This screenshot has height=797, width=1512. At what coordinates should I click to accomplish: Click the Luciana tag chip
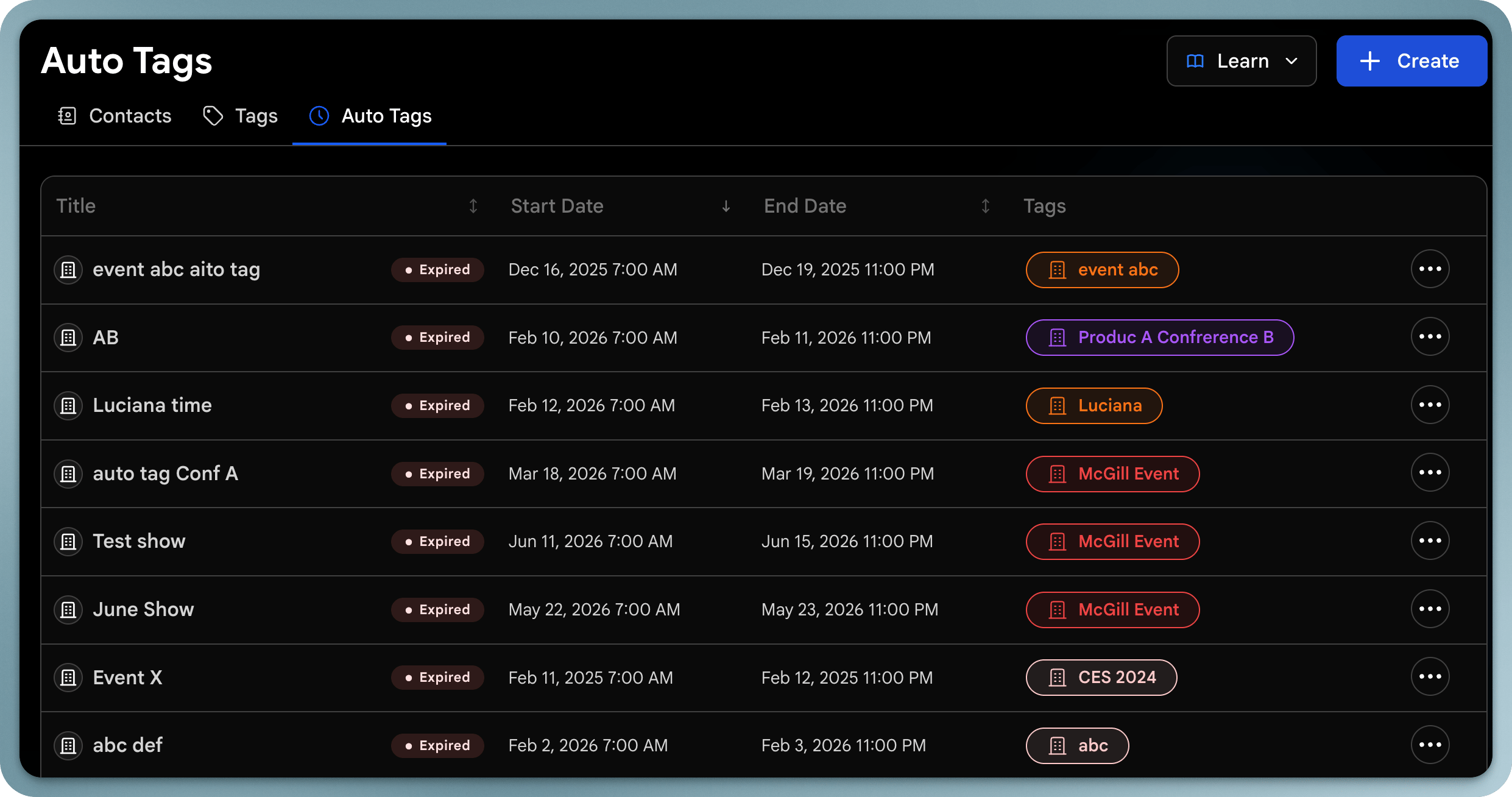[x=1094, y=405]
